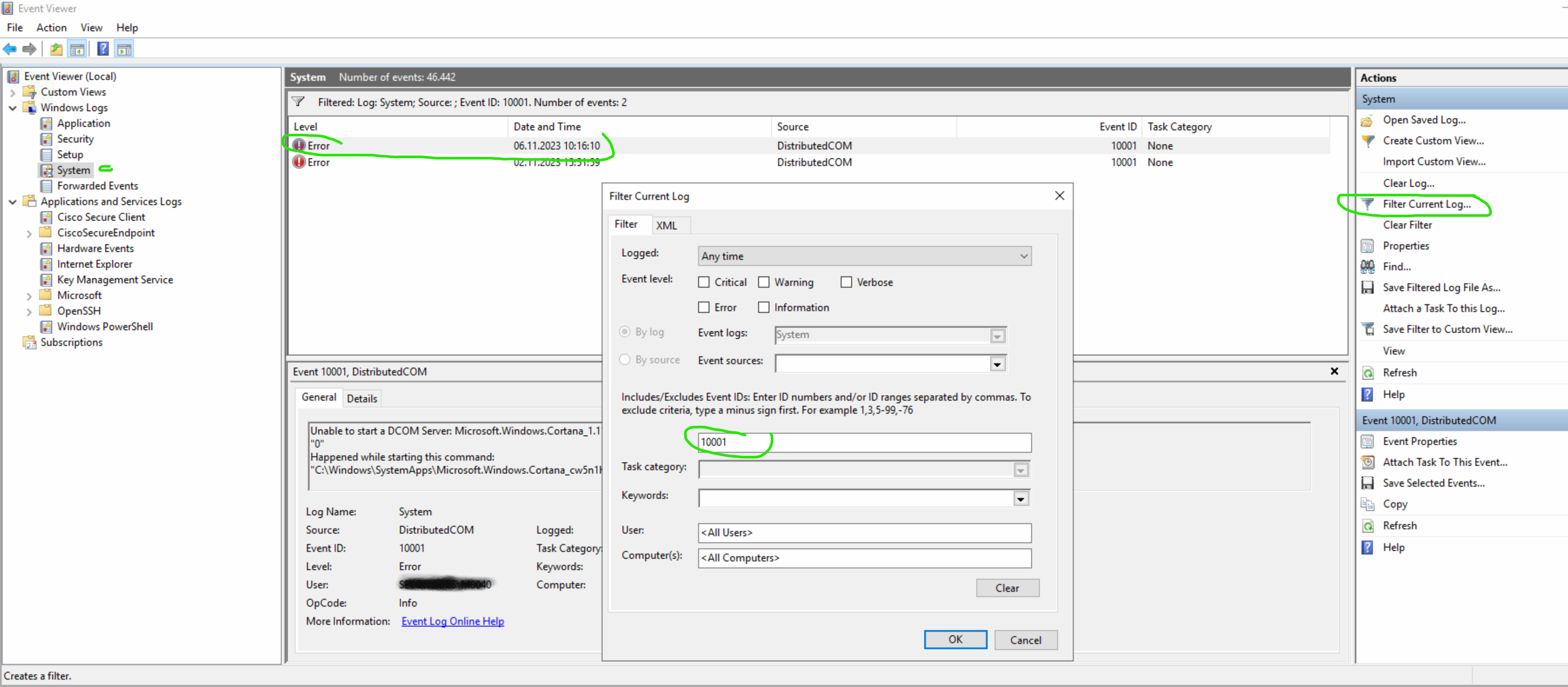Check the Error event level checkbox

pos(704,307)
